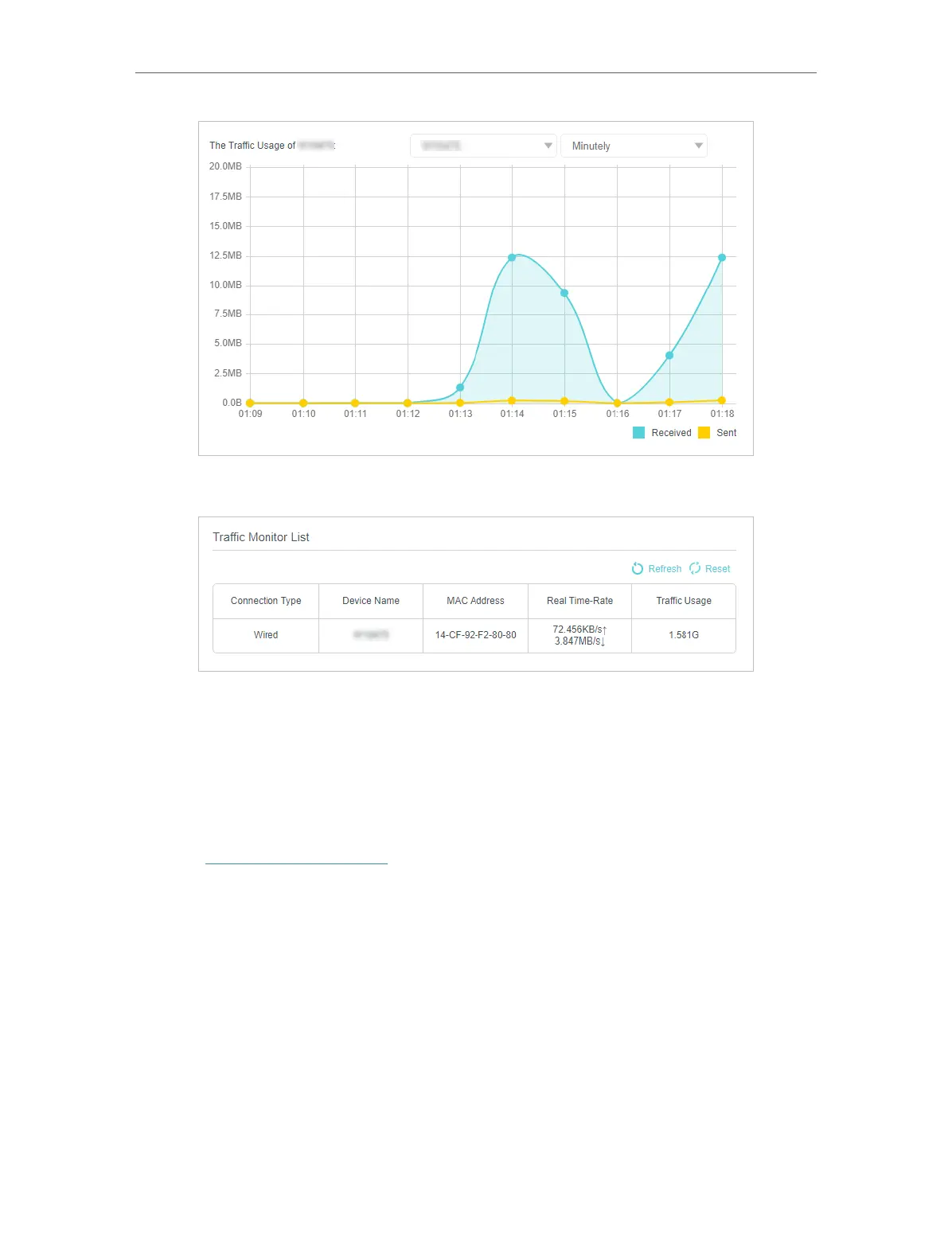Select the Received data point at 01:15
Screen dimensions: 952x1259
564,293
